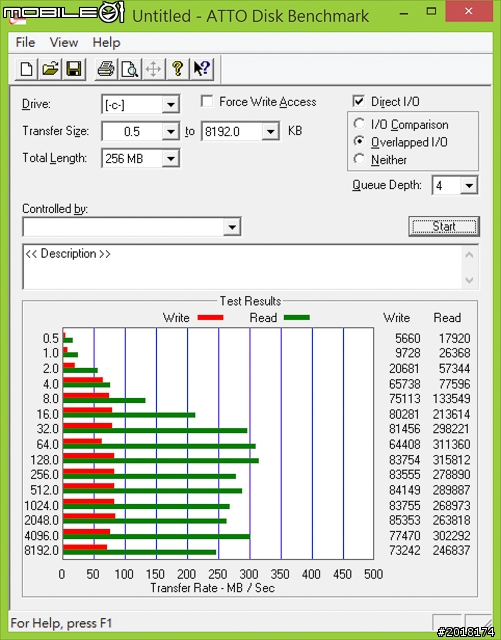Click the Description scrollbar up arrow

coord(469,255)
